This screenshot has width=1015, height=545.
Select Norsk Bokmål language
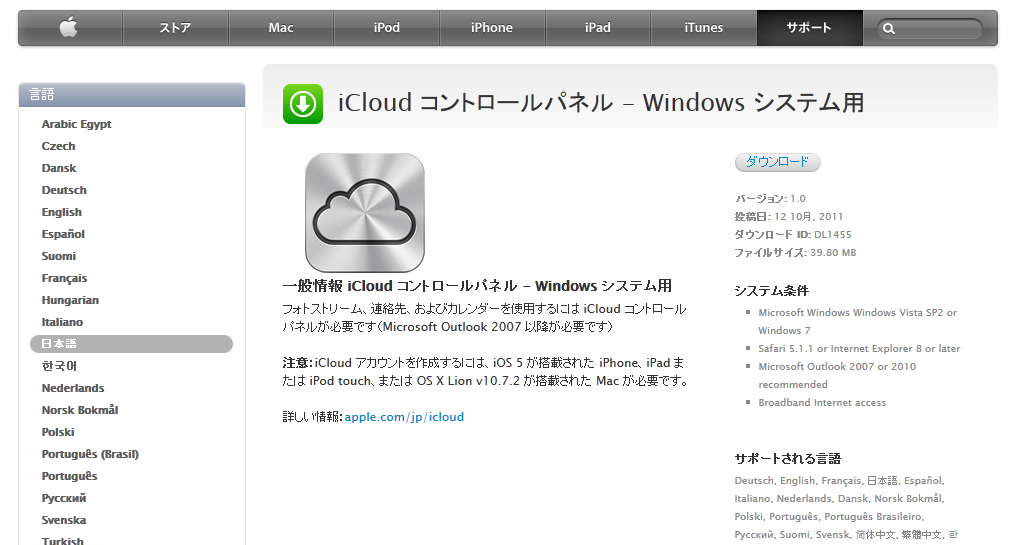tap(80, 410)
